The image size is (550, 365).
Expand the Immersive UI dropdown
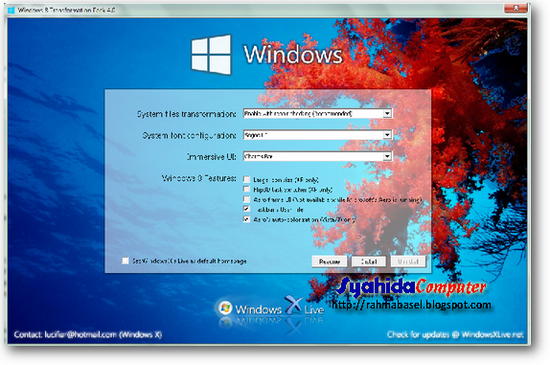[x=317, y=156]
